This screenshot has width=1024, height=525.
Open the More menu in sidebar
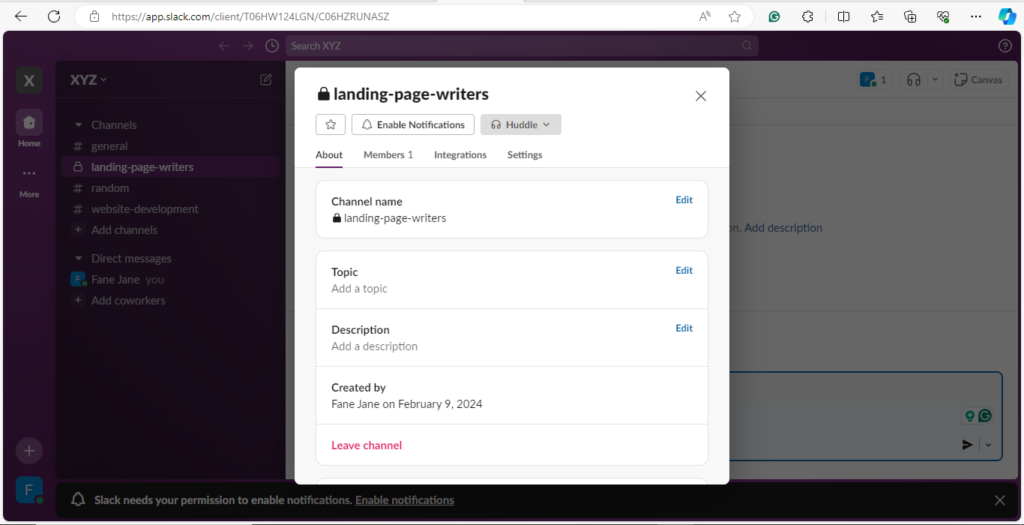coord(29,174)
